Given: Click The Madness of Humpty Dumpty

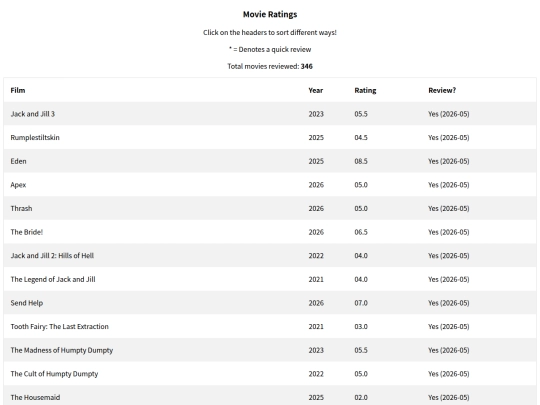Looking at the screenshot, I should click(62, 350).
